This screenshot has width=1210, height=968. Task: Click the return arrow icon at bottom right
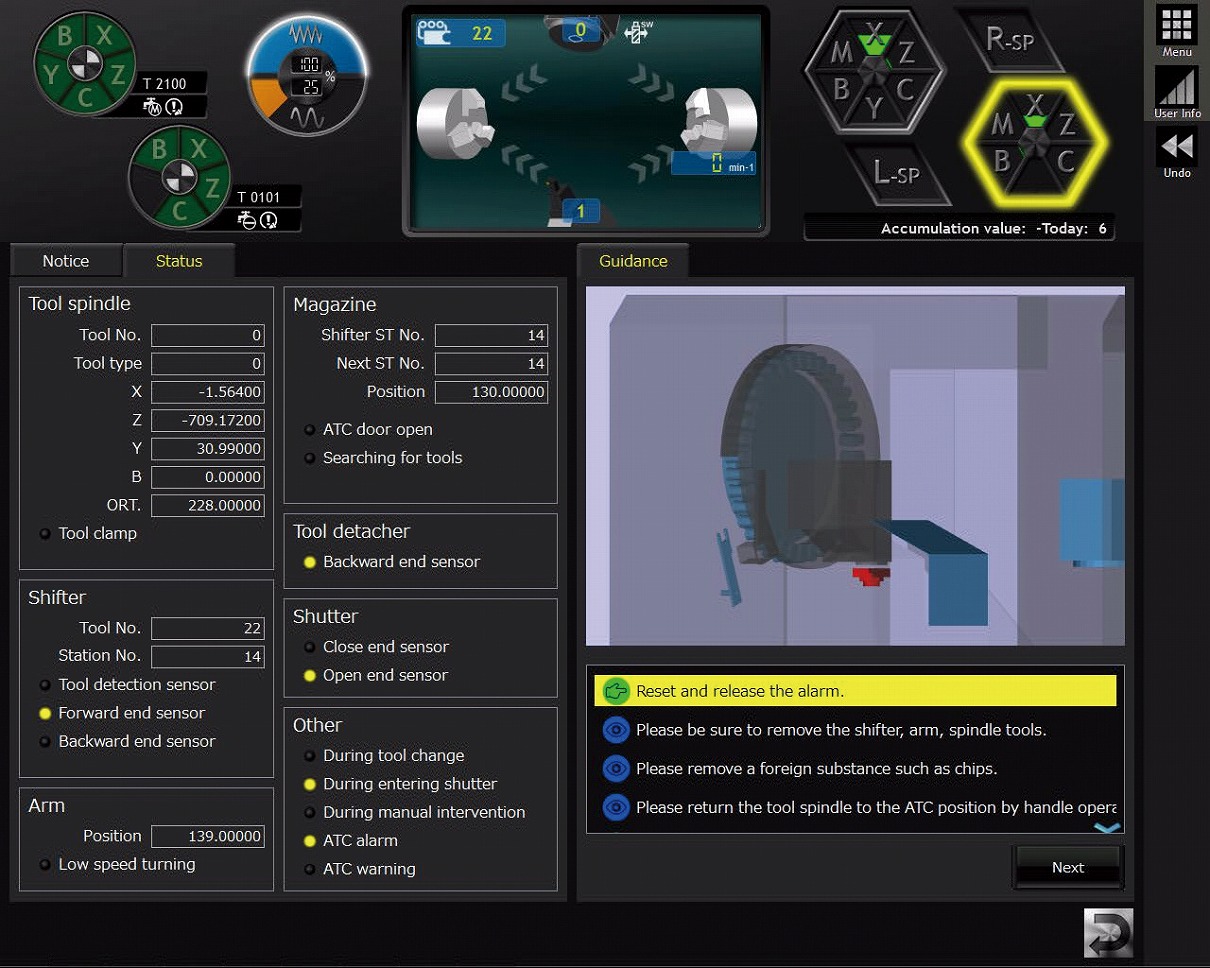1108,932
